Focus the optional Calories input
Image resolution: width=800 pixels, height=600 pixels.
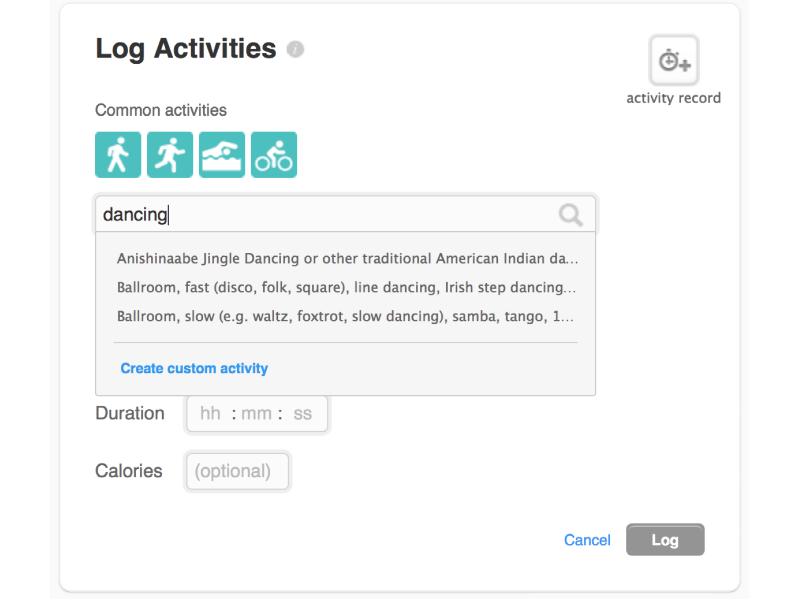(237, 471)
